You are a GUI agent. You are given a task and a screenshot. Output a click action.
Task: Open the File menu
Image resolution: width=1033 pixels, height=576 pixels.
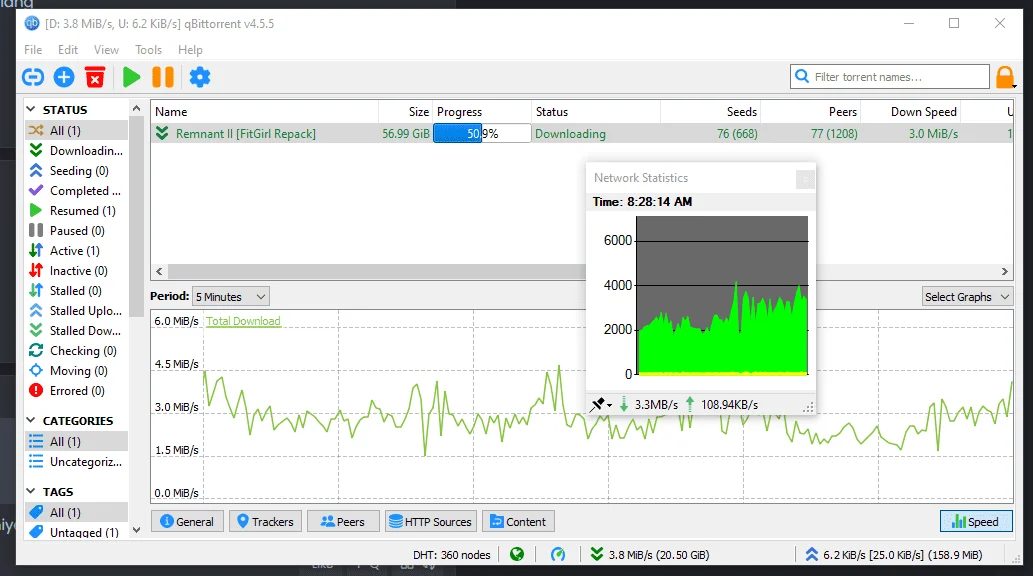click(x=33, y=49)
